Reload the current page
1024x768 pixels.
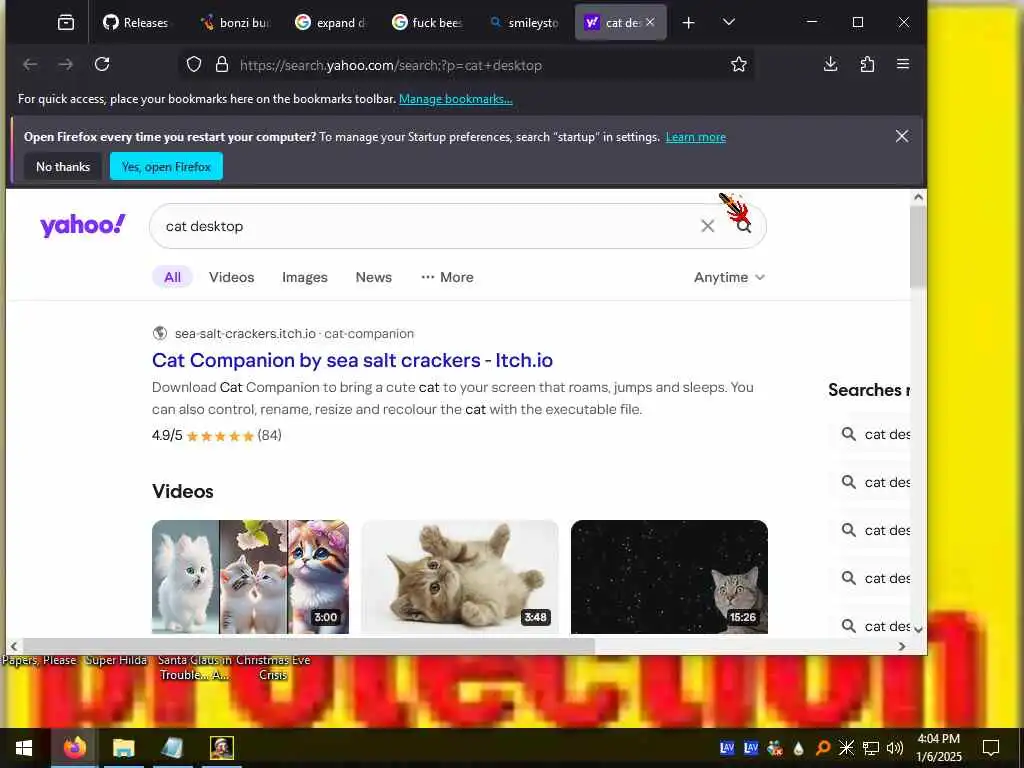coord(102,64)
